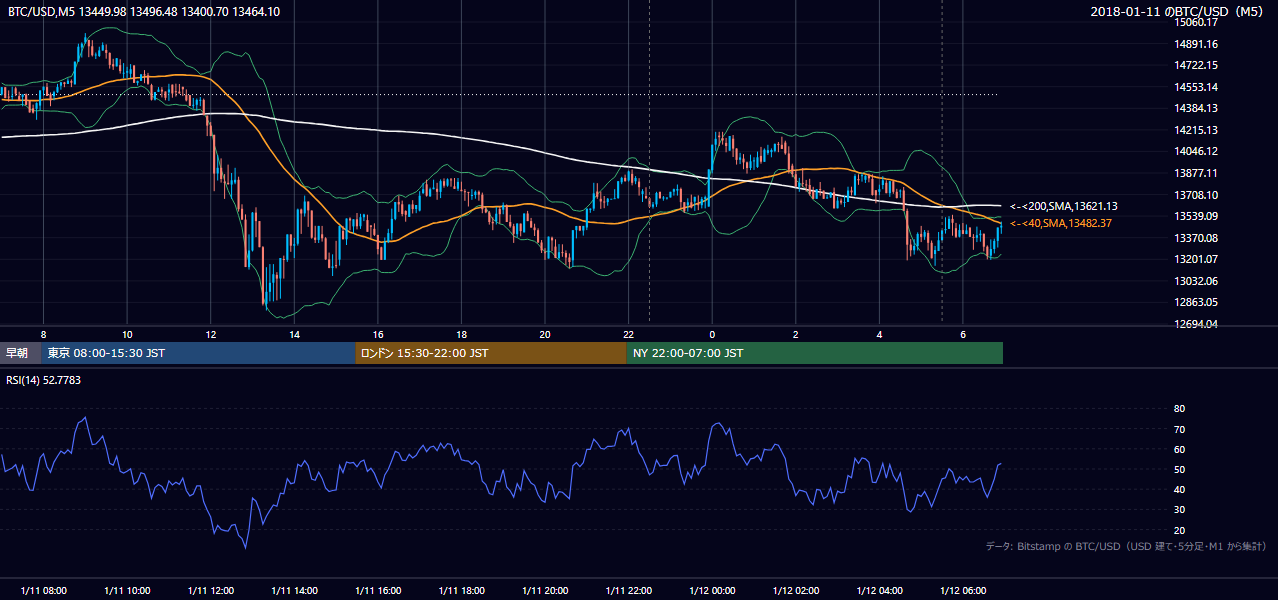Click the 14722.15 price axis label
1278x600 pixels.
coord(1196,65)
